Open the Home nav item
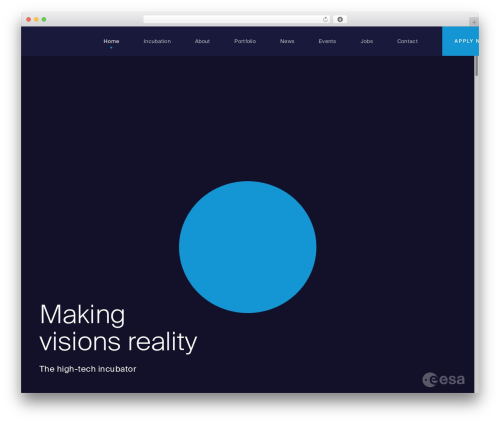 (x=111, y=41)
